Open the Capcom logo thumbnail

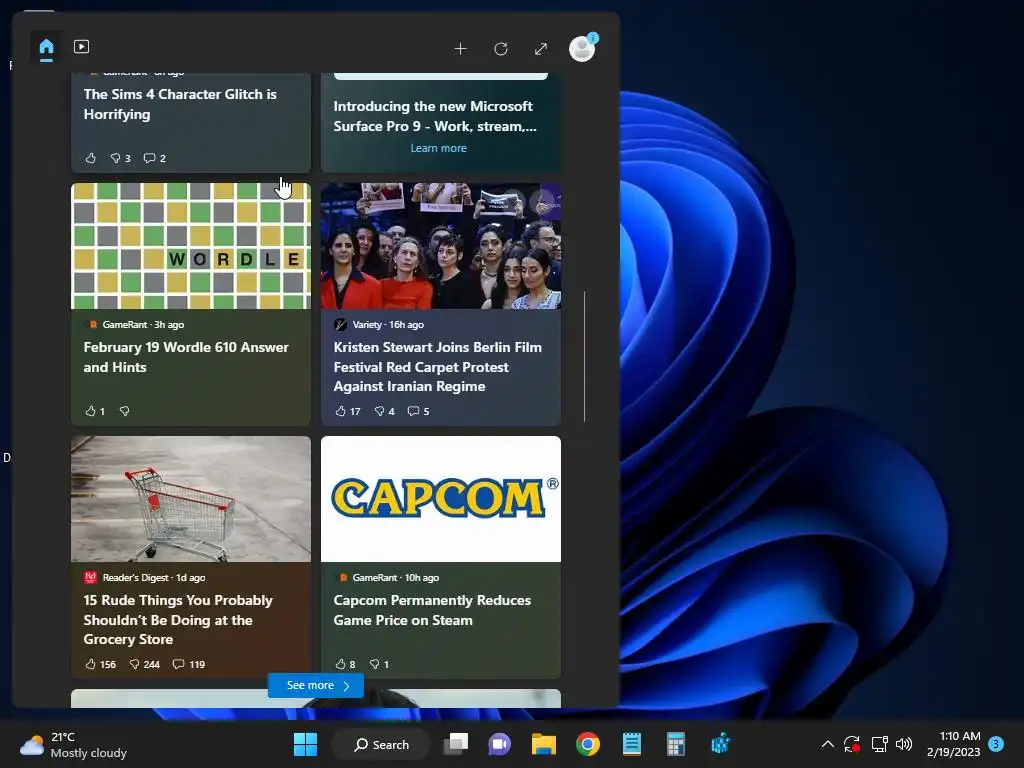[441, 499]
